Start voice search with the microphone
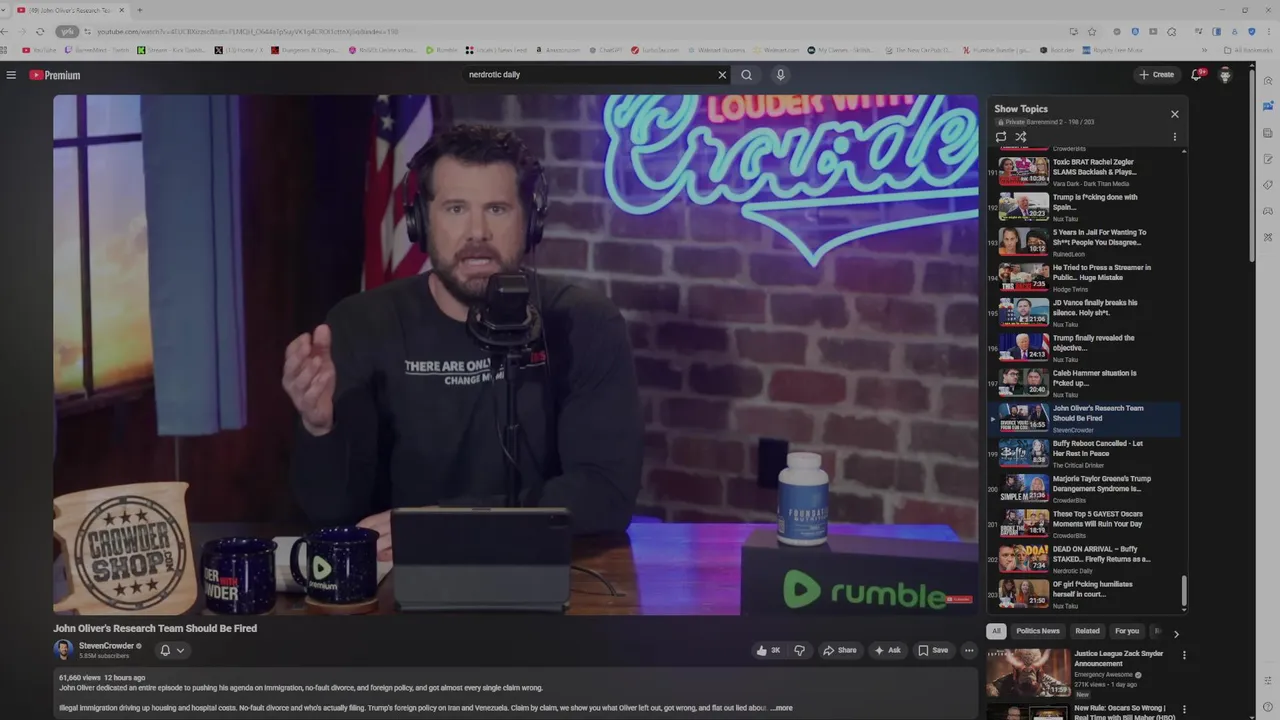 pyautogui.click(x=781, y=75)
